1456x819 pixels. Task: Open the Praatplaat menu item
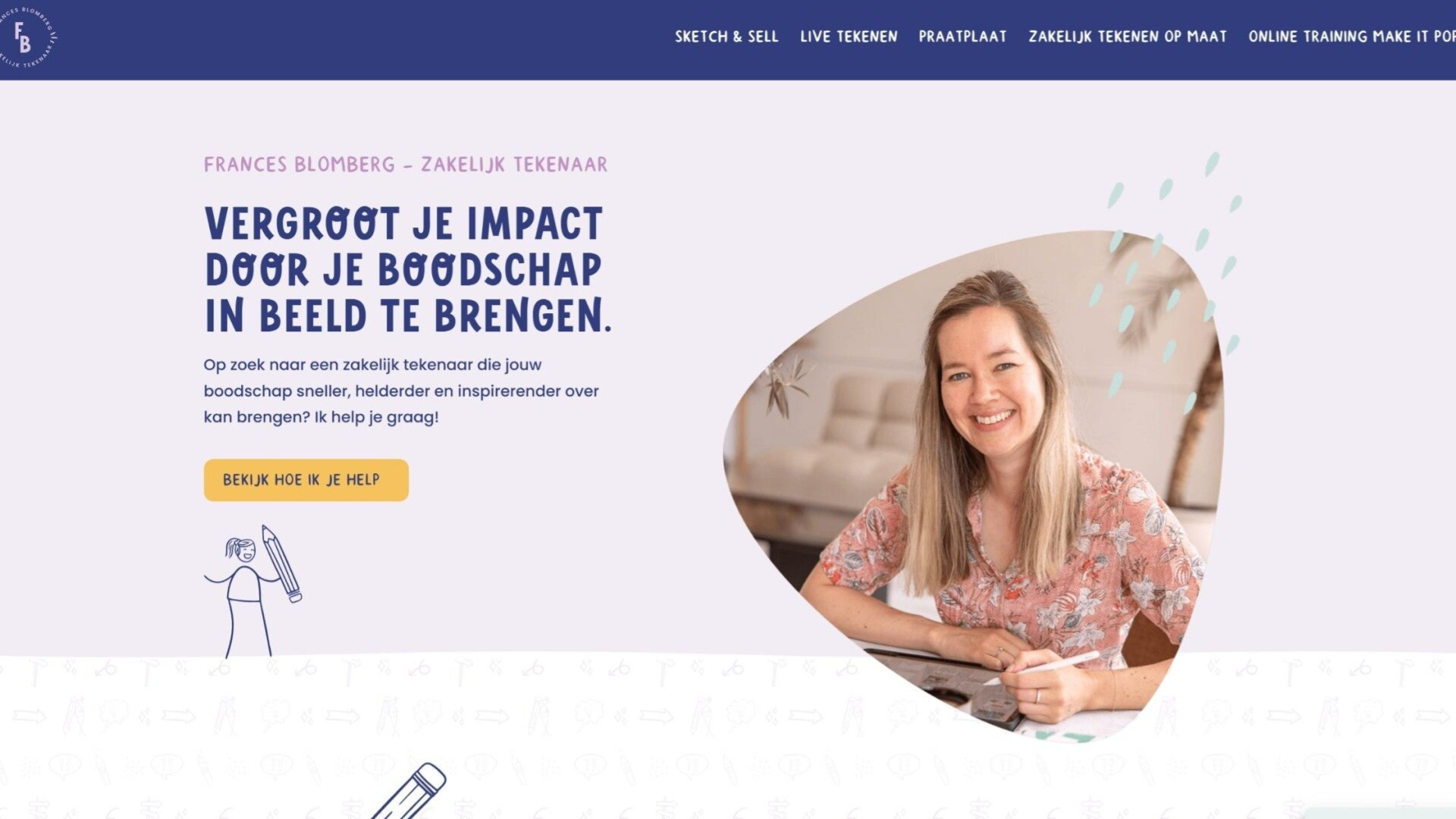pos(962,36)
